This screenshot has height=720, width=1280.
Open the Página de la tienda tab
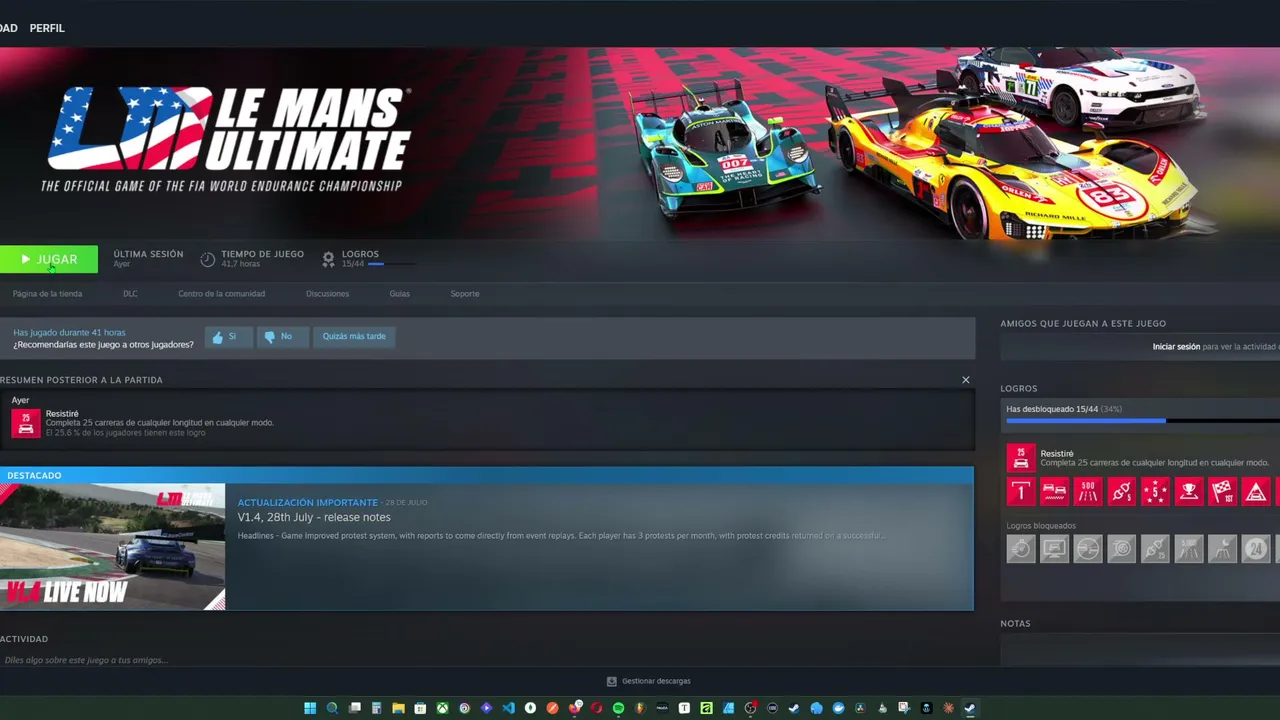coord(47,294)
